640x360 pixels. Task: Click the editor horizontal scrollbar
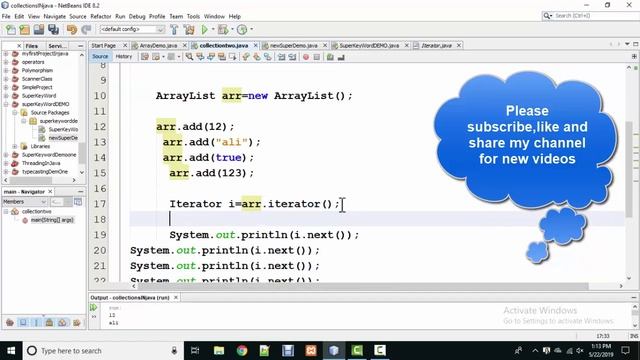point(363,286)
